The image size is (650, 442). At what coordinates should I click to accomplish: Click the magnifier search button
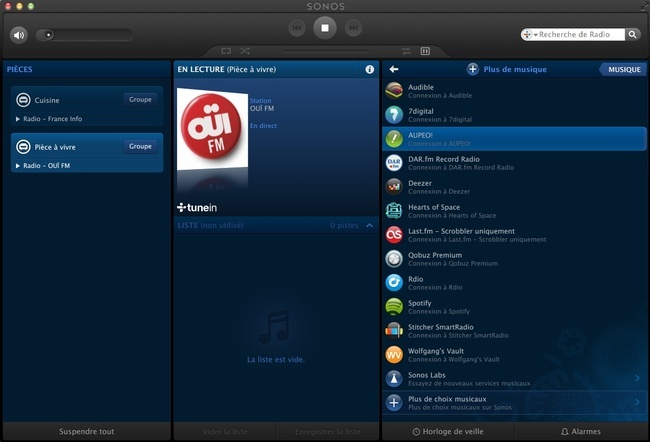point(632,34)
